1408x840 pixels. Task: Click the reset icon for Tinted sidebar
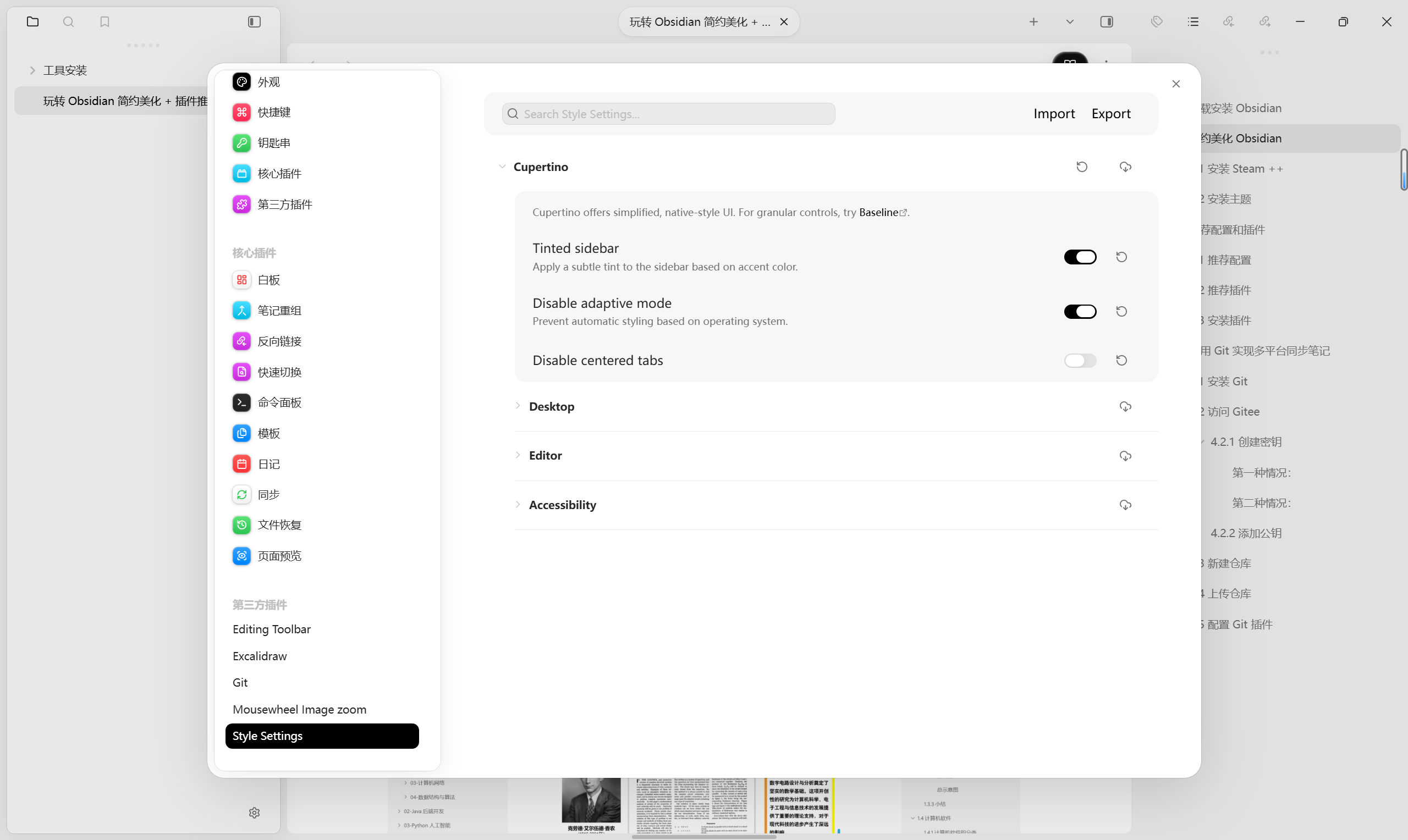click(x=1121, y=257)
